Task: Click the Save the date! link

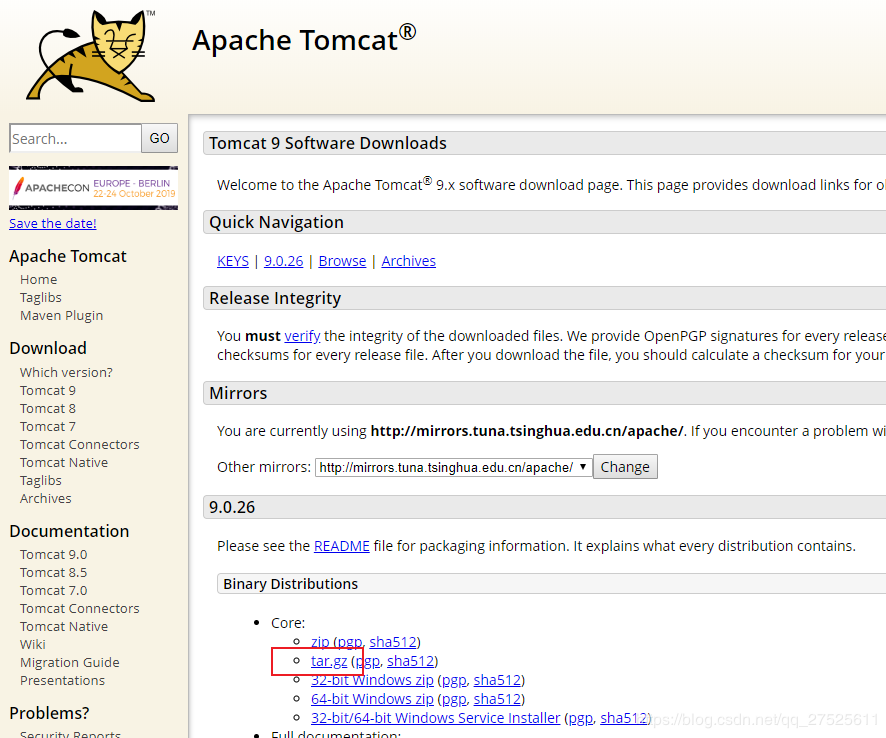Action: (53, 223)
